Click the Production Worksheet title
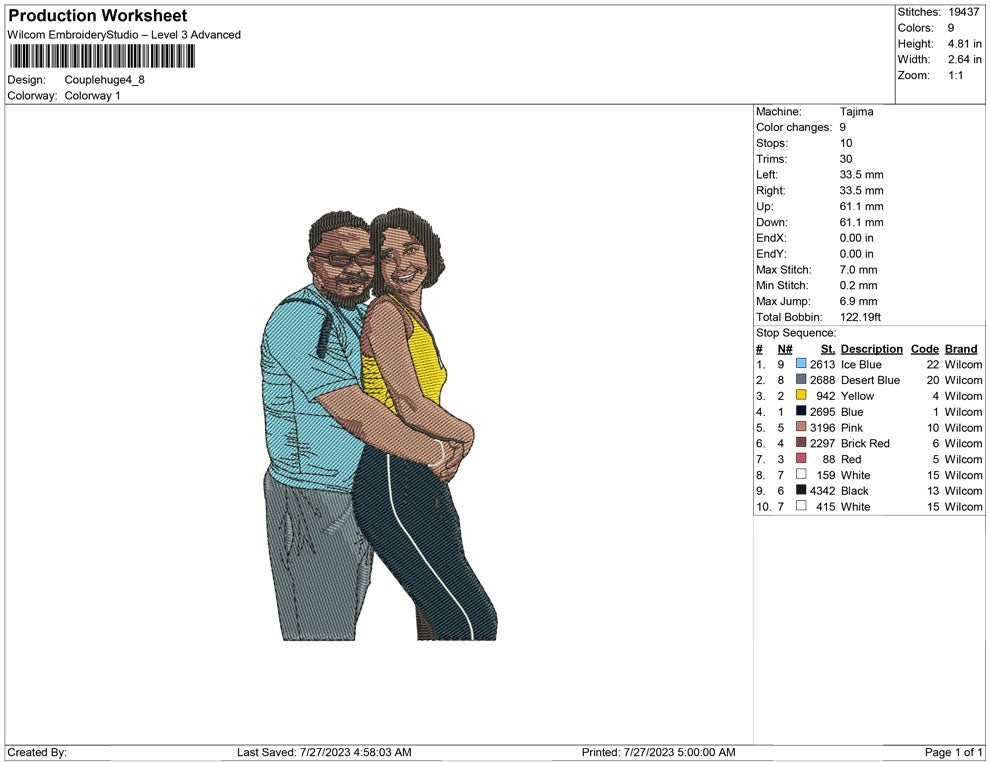 pos(98,16)
